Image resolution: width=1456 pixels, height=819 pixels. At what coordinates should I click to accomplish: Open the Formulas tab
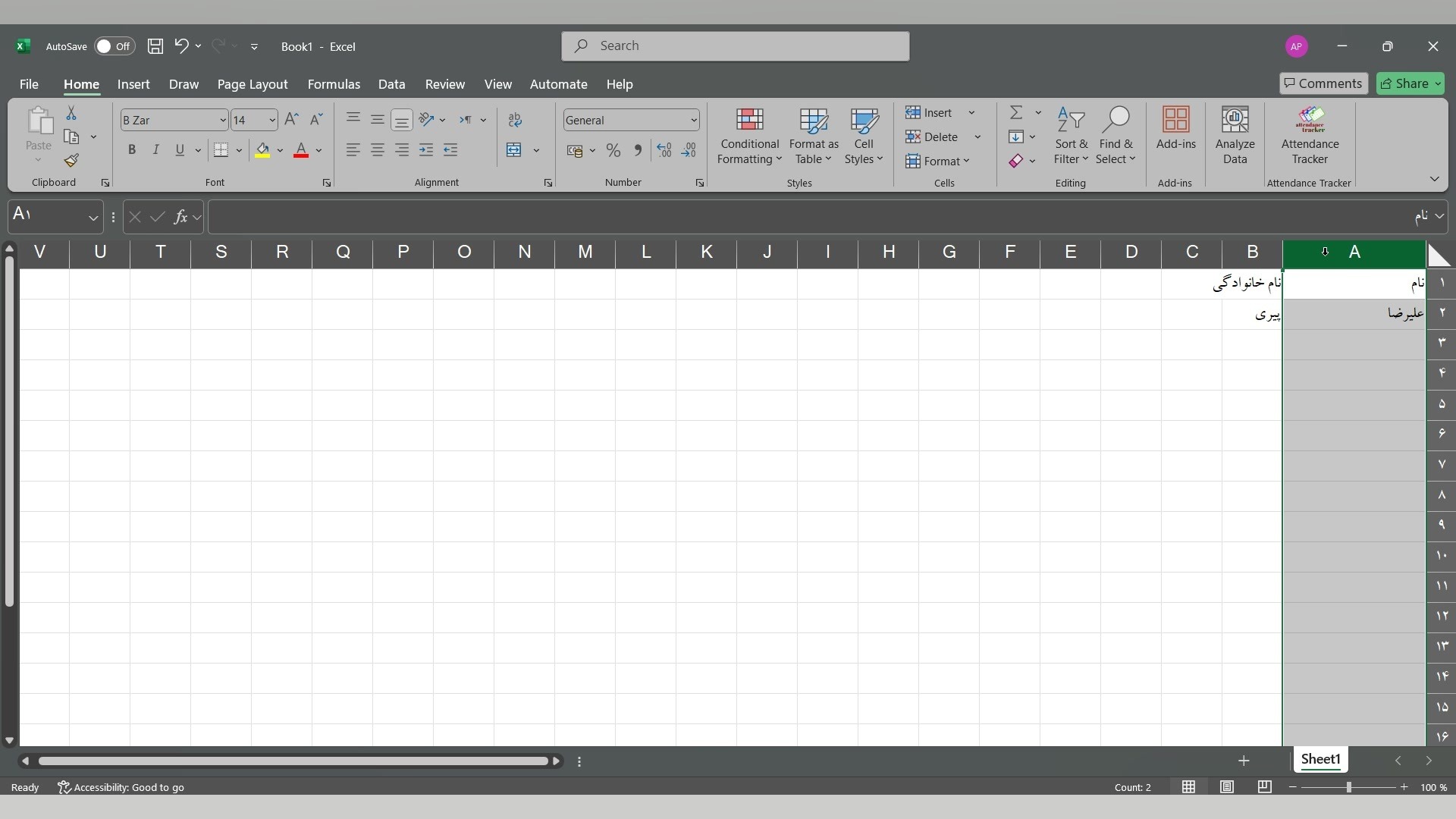click(334, 84)
